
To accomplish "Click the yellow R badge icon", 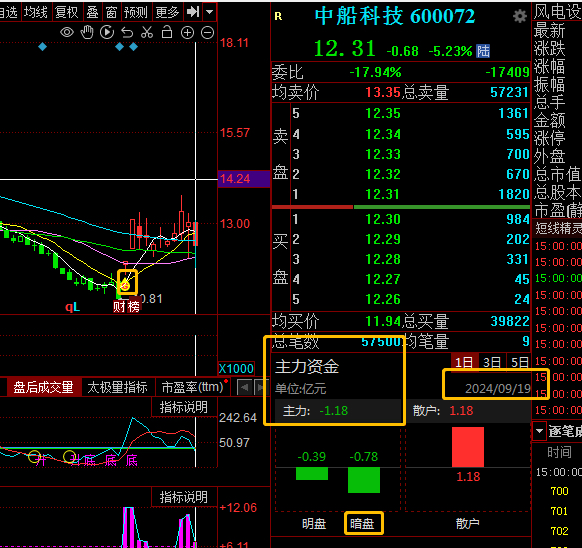I will (x=278, y=16).
